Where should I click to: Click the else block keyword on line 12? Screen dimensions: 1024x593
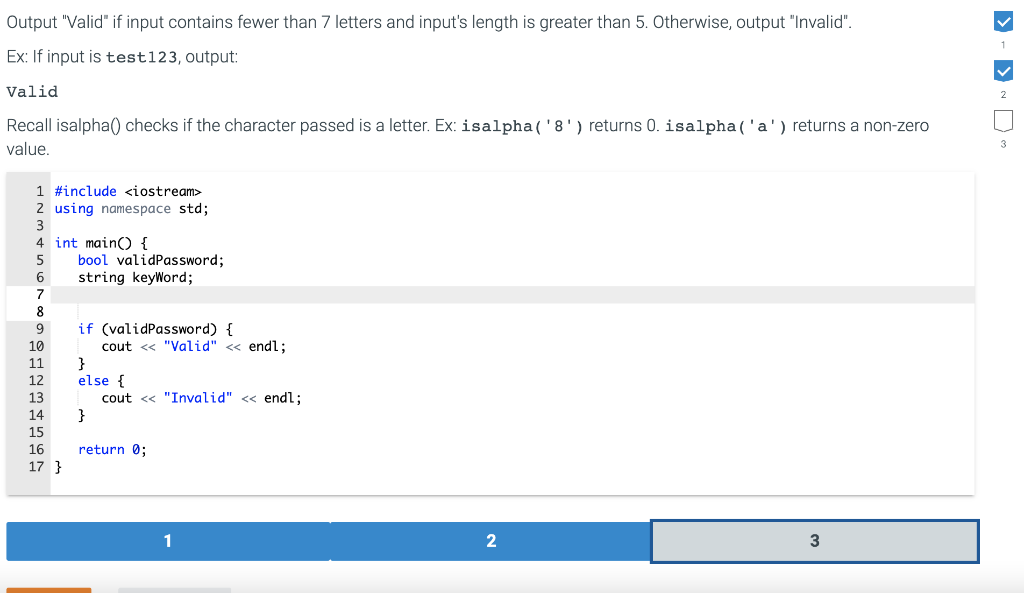[x=94, y=380]
